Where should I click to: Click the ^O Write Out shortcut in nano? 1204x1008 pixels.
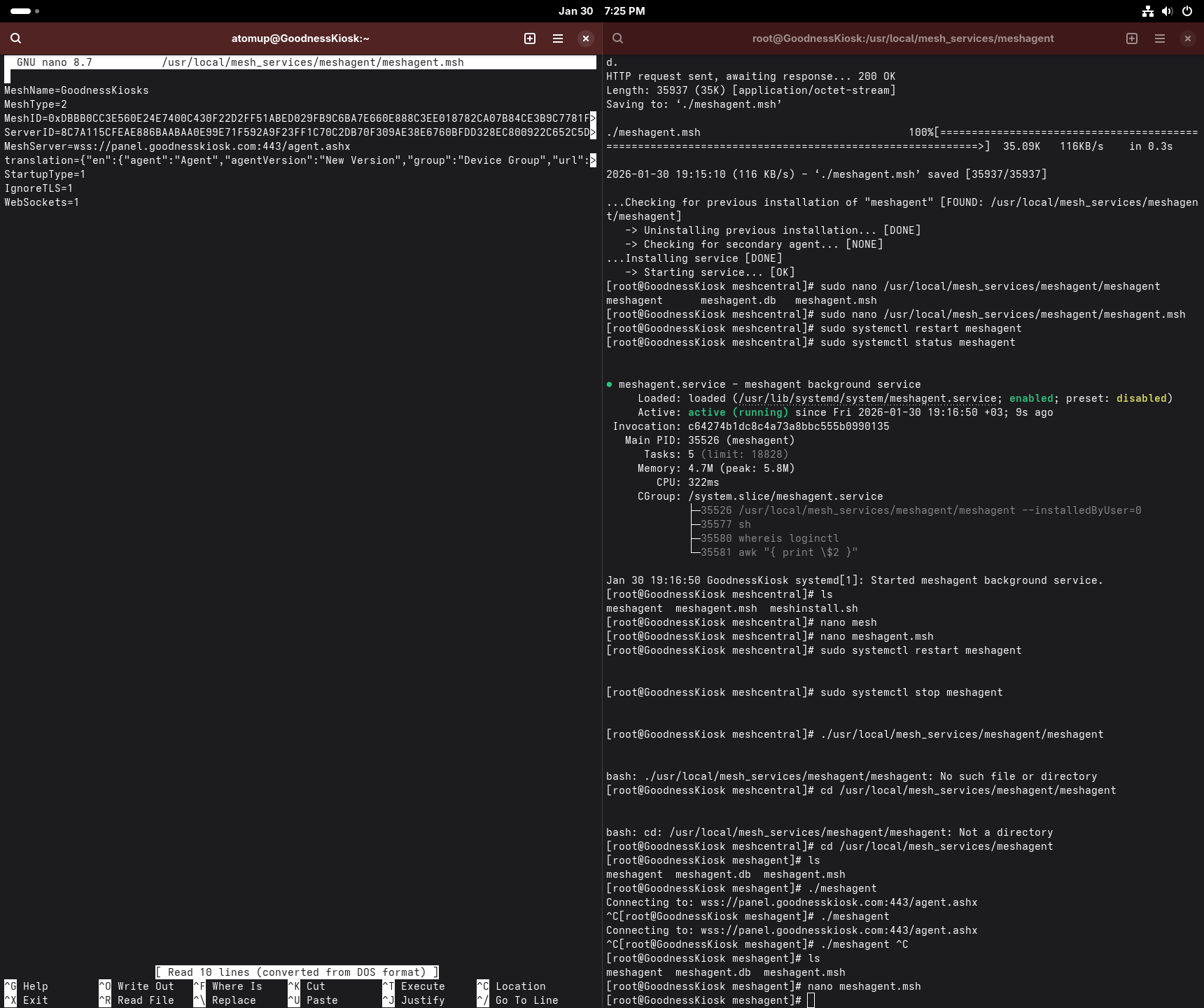pos(136,986)
